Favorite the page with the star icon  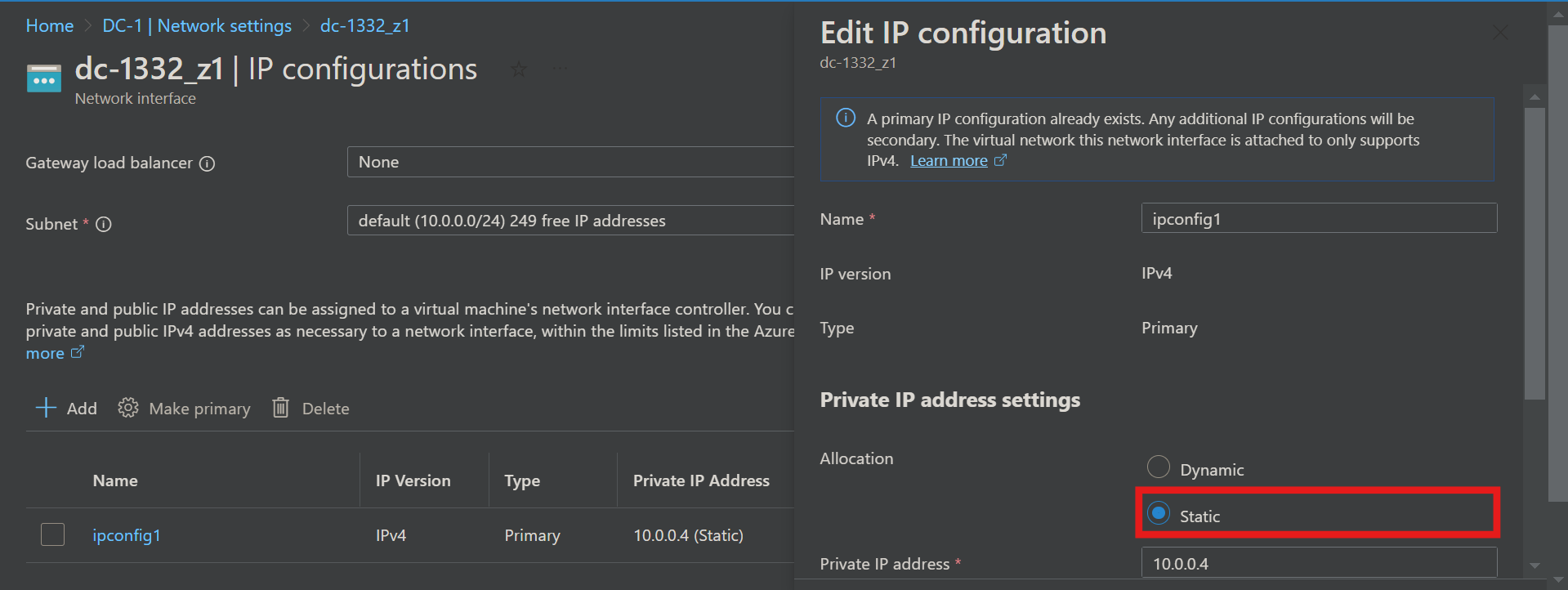point(519,69)
